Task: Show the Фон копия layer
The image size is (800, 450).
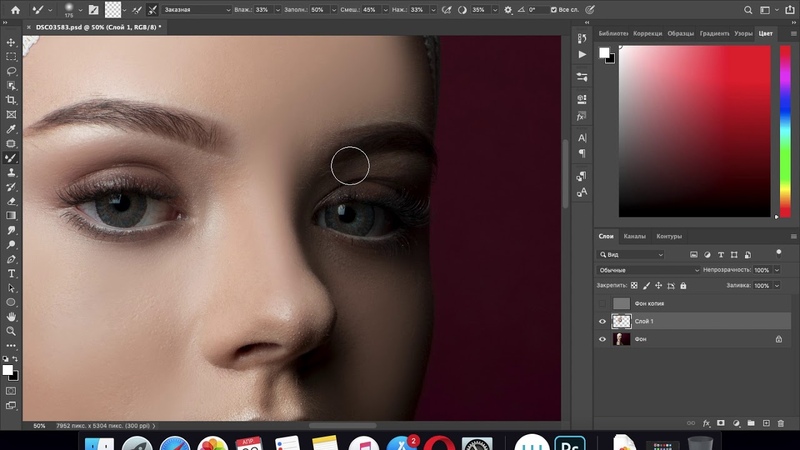Action: 602,303
